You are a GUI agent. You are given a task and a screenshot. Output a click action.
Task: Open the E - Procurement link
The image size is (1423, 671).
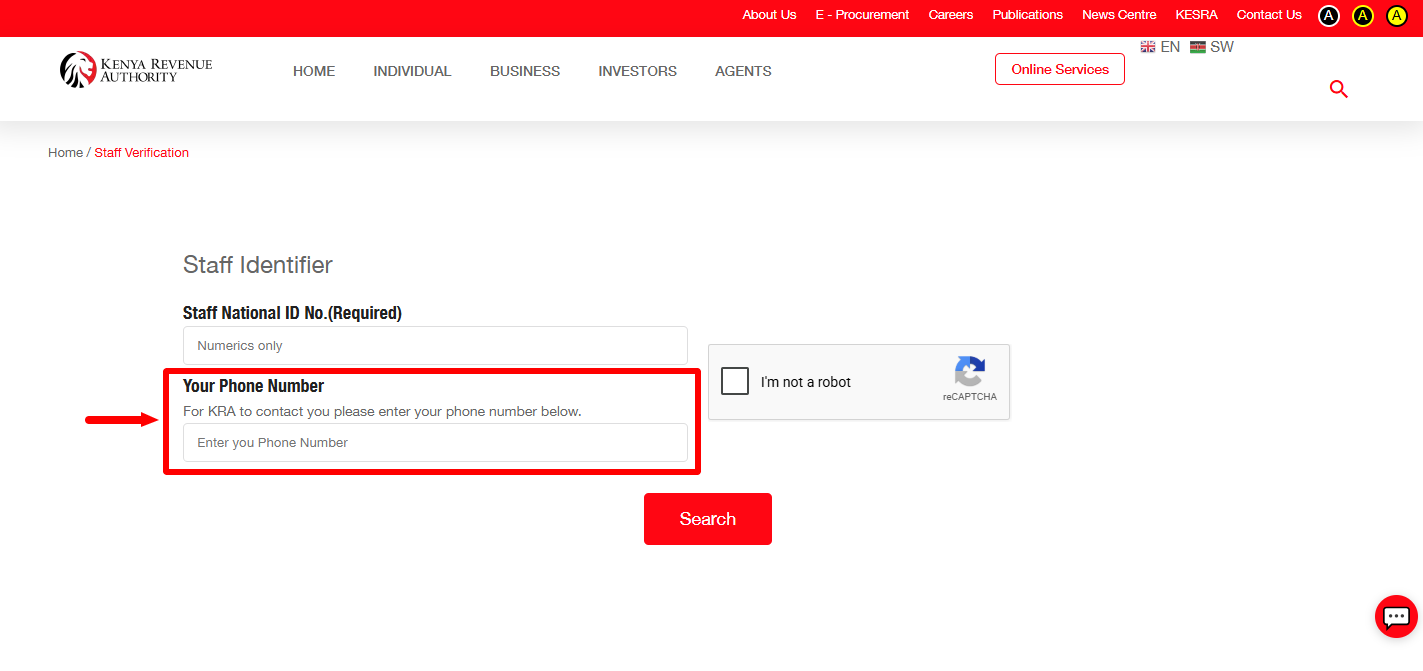tap(862, 15)
